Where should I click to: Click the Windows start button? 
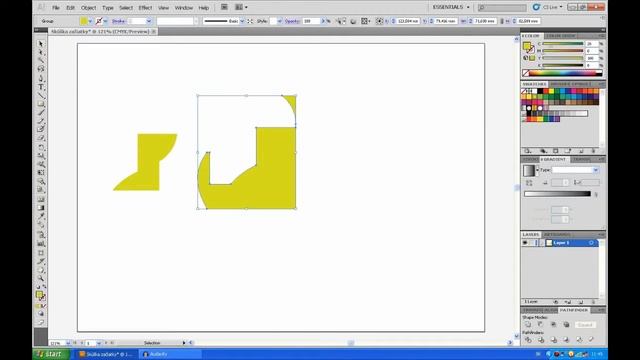click(50, 354)
